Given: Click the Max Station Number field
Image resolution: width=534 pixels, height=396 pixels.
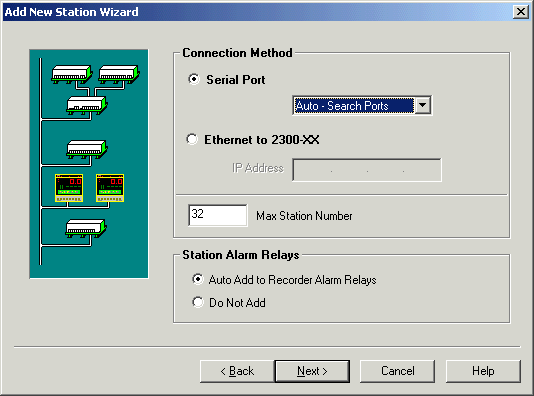Looking at the screenshot, I should click(x=217, y=215).
